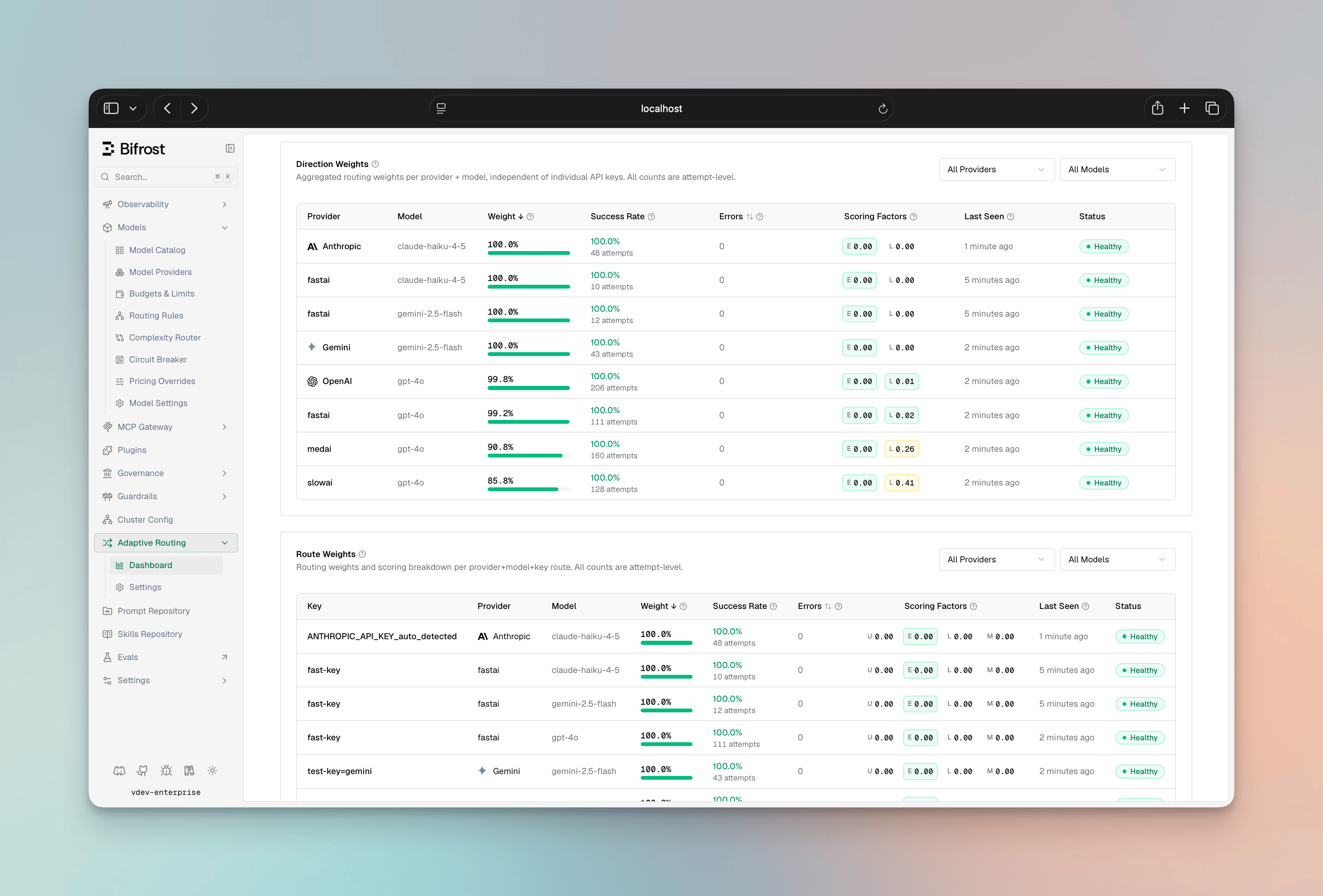Image resolution: width=1323 pixels, height=896 pixels.
Task: Expand the MCP Gateway sidebar section
Action: (166, 427)
